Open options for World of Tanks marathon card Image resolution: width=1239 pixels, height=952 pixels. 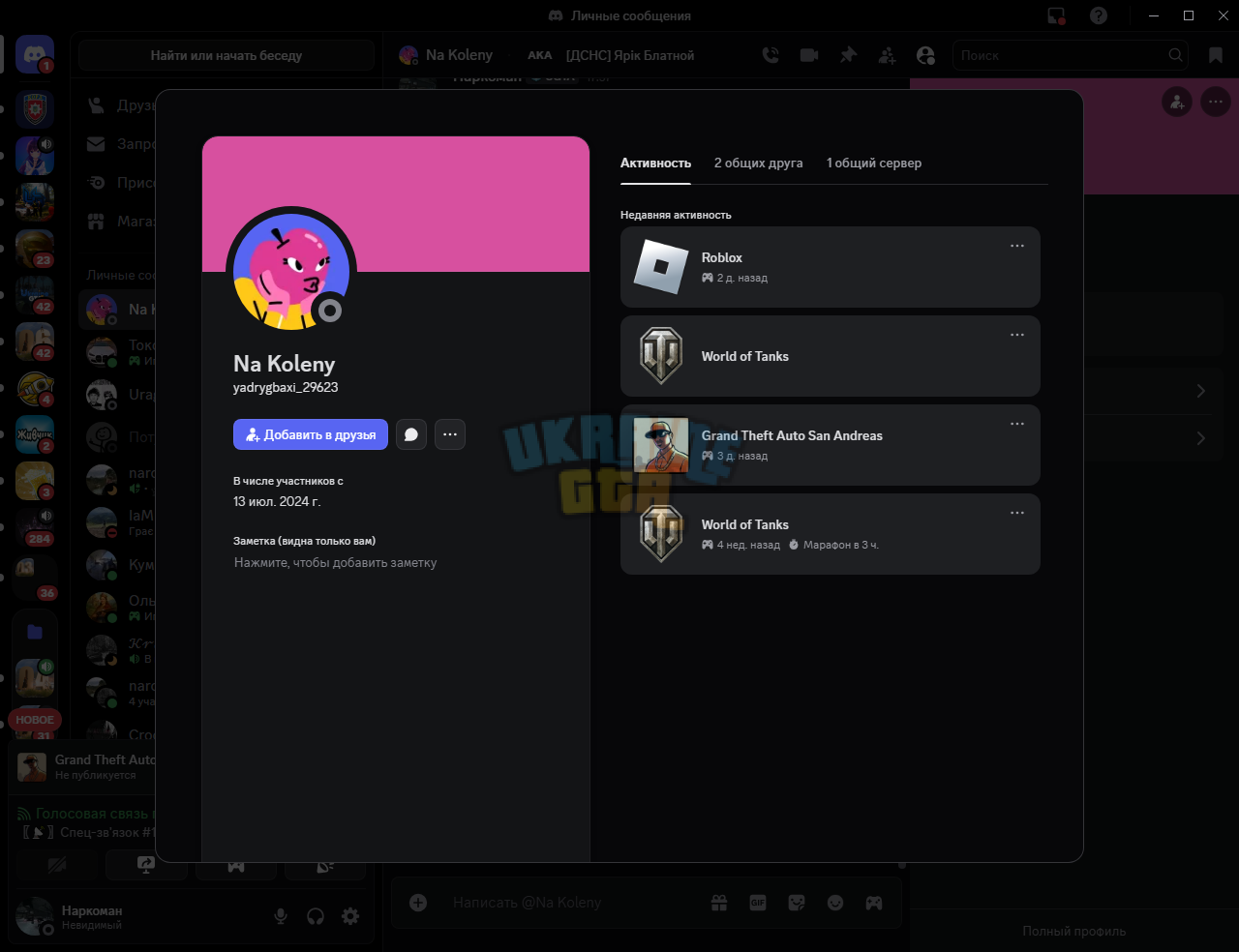pos(1017,513)
